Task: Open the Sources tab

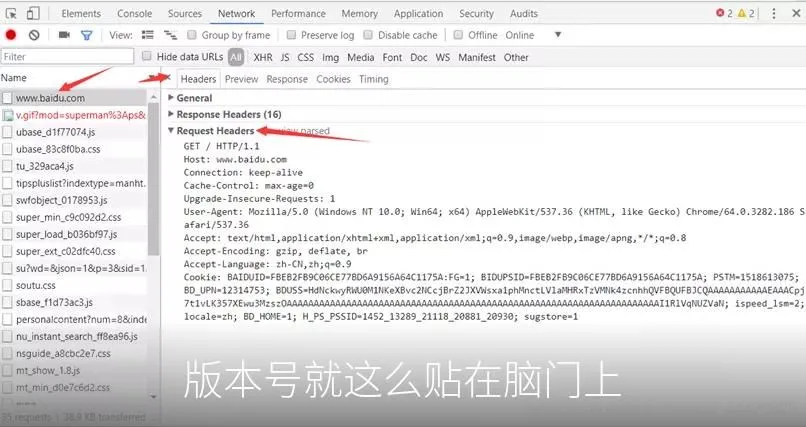Action: tap(185, 13)
